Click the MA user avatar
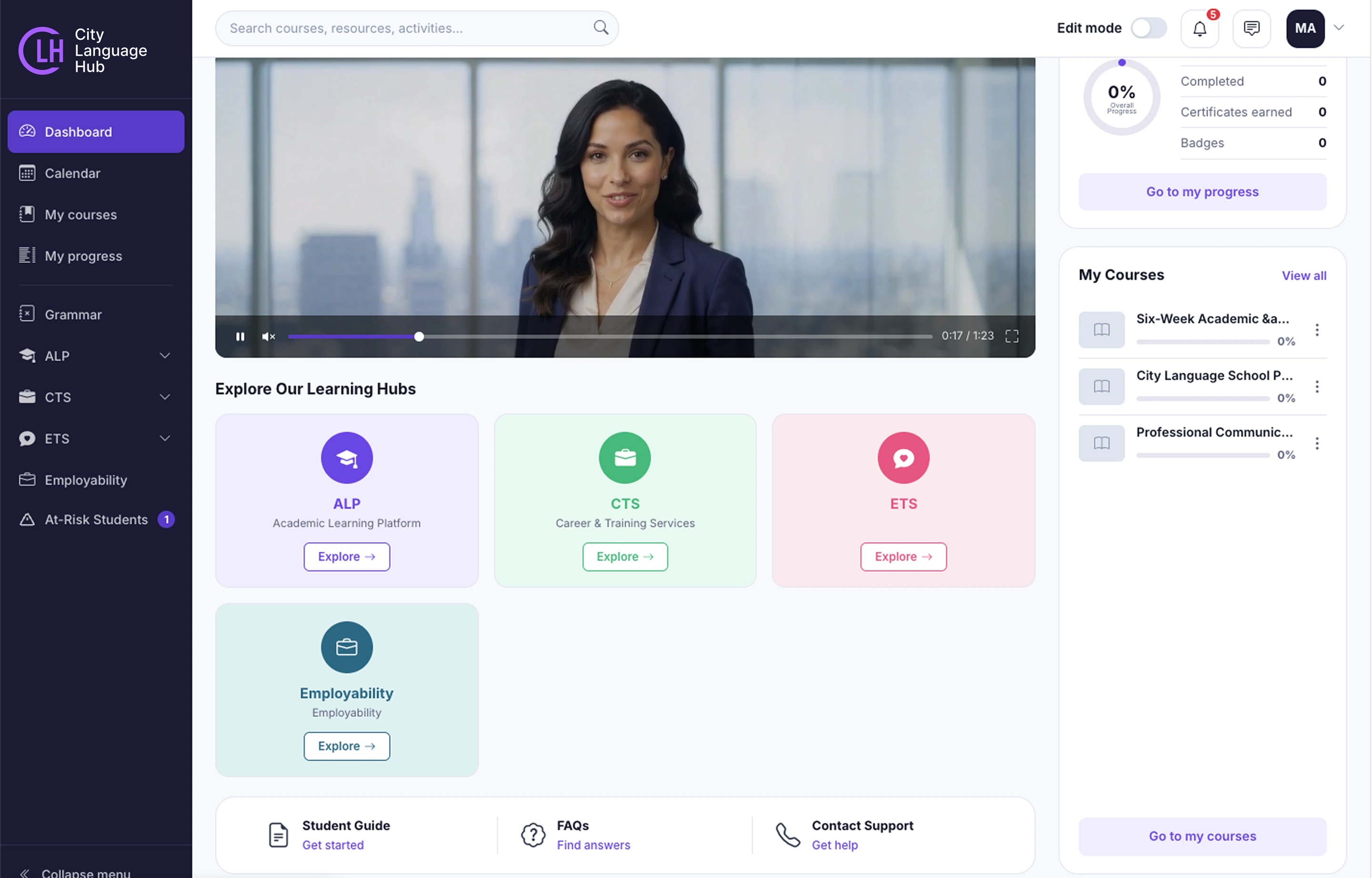Image resolution: width=1372 pixels, height=878 pixels. point(1305,29)
